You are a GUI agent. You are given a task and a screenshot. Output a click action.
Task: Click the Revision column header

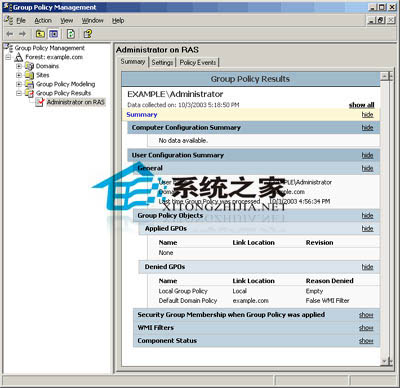pyautogui.click(x=319, y=243)
